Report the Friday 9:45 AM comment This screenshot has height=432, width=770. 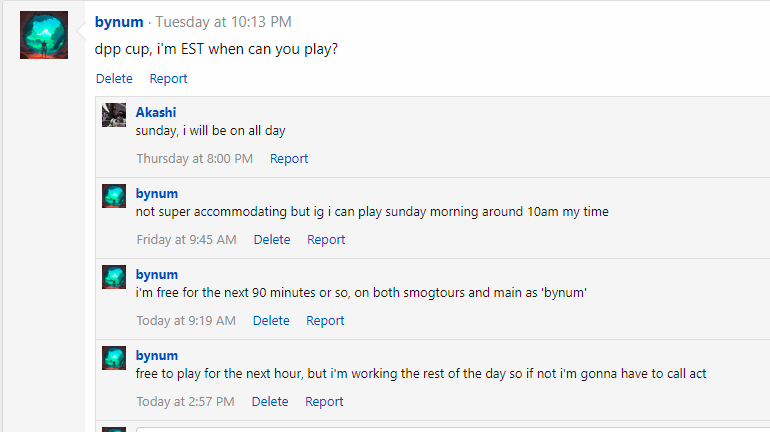tap(326, 239)
